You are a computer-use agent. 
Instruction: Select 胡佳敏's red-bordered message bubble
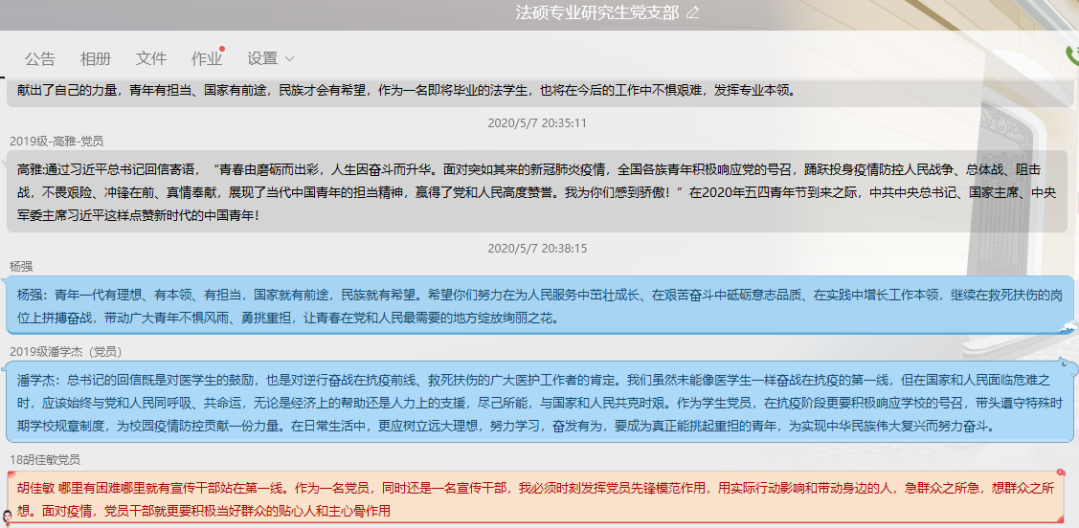tap(540, 499)
